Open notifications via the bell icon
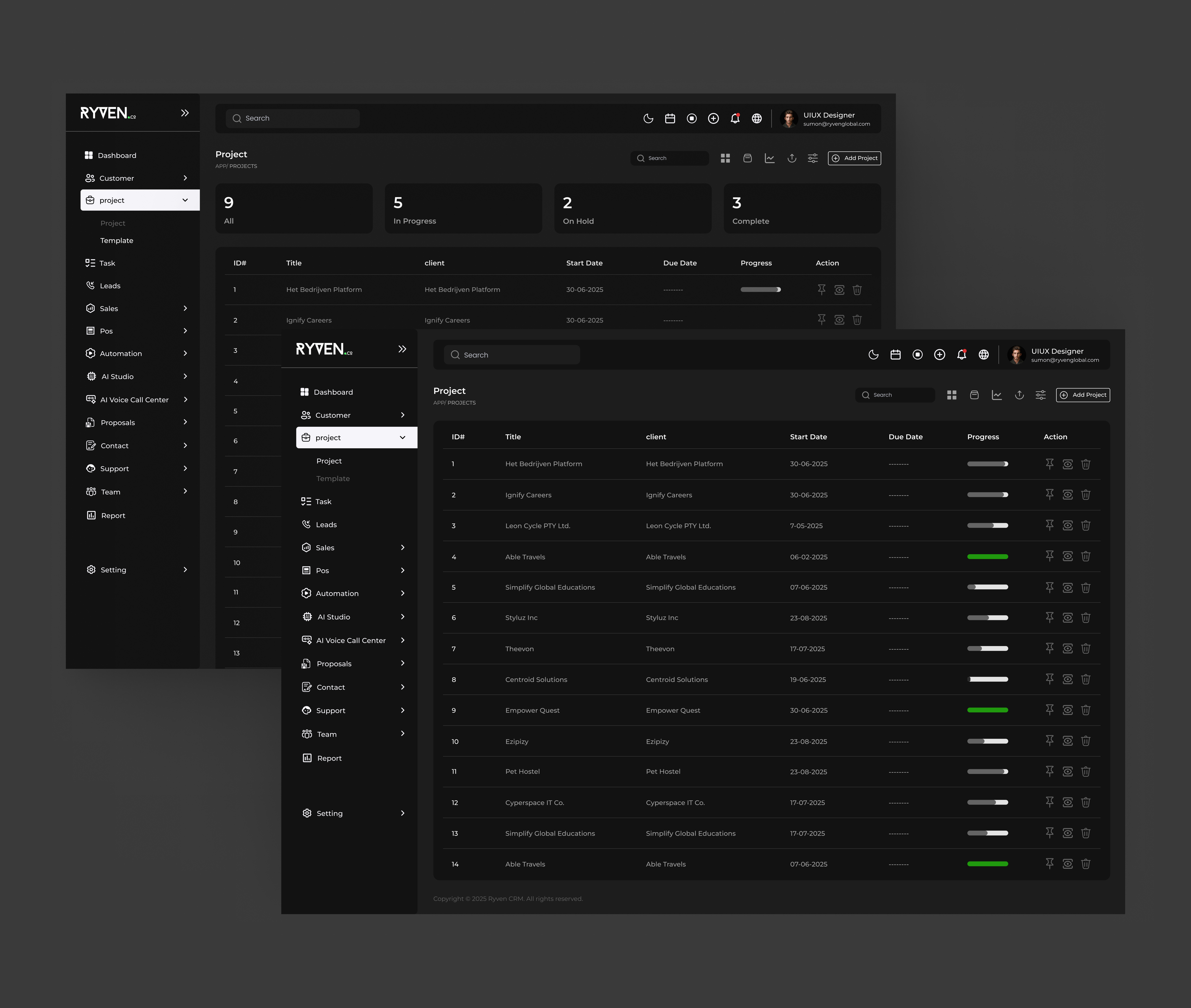This screenshot has width=1191, height=1008. coord(962,354)
